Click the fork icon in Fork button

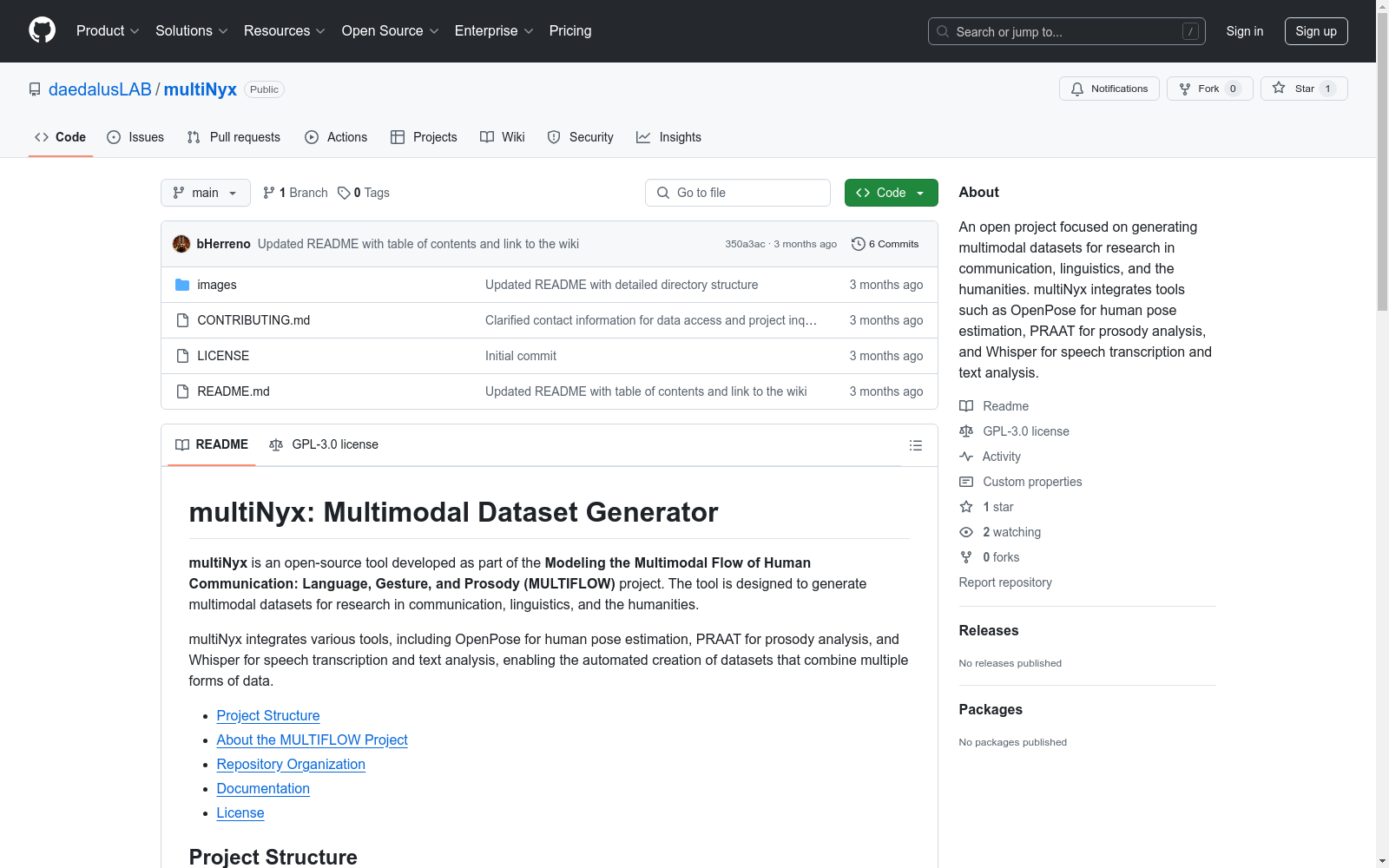[1185, 89]
